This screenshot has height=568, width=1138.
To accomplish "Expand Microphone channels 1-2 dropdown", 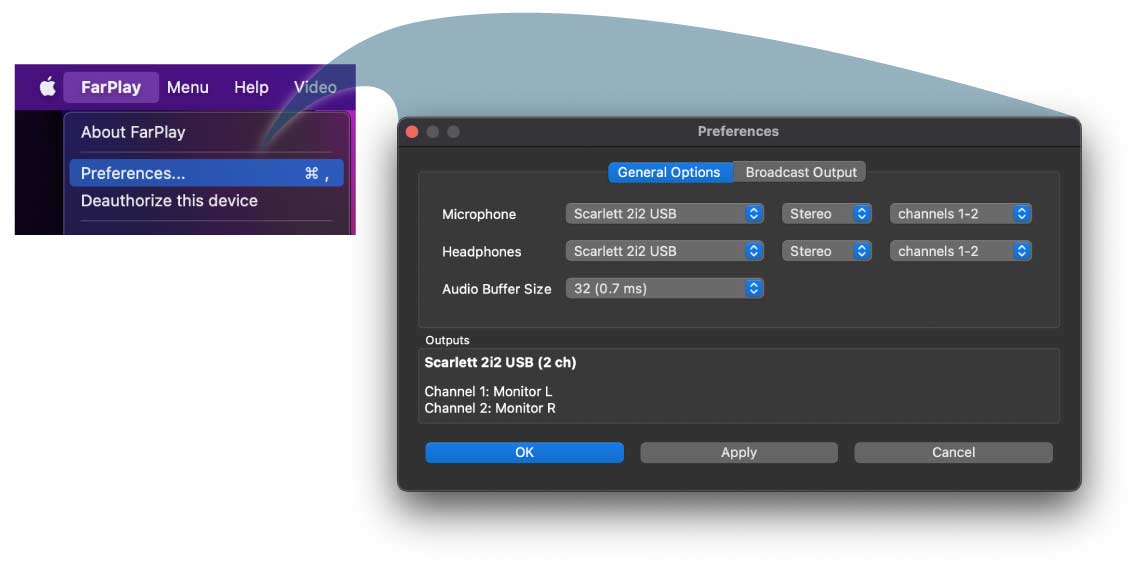I will pos(960,214).
